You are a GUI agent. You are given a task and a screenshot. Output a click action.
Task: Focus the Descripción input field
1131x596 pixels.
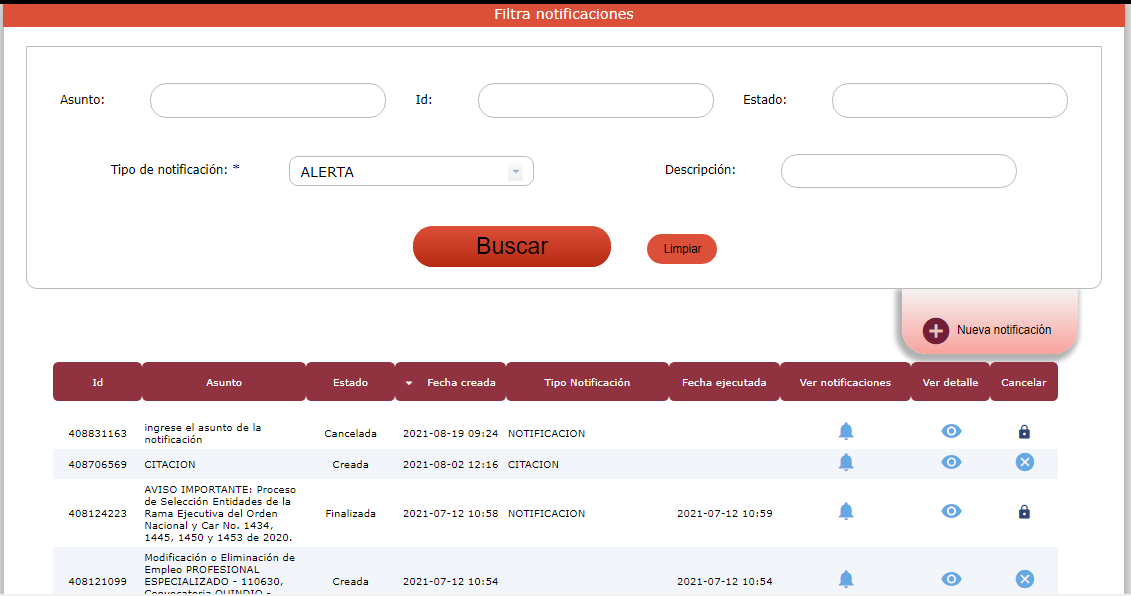[x=898, y=171]
